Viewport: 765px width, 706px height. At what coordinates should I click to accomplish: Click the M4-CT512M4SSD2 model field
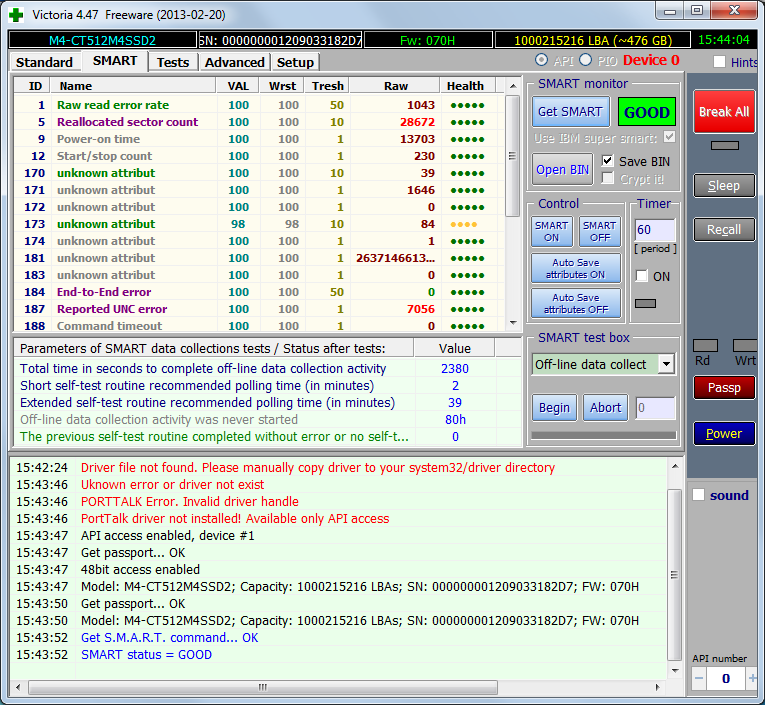pos(102,40)
